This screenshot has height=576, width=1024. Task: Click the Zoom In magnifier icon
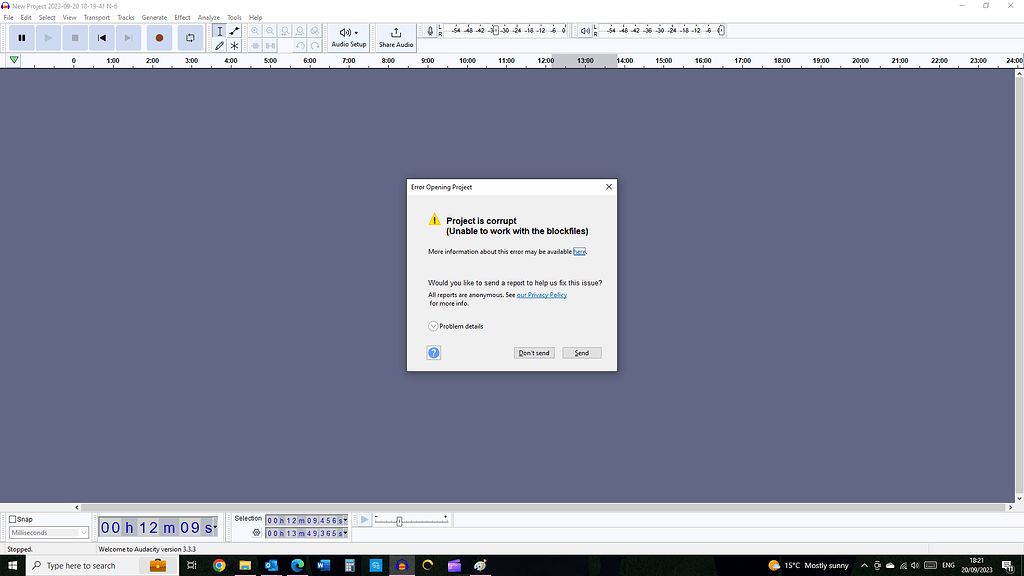pyautogui.click(x=255, y=31)
